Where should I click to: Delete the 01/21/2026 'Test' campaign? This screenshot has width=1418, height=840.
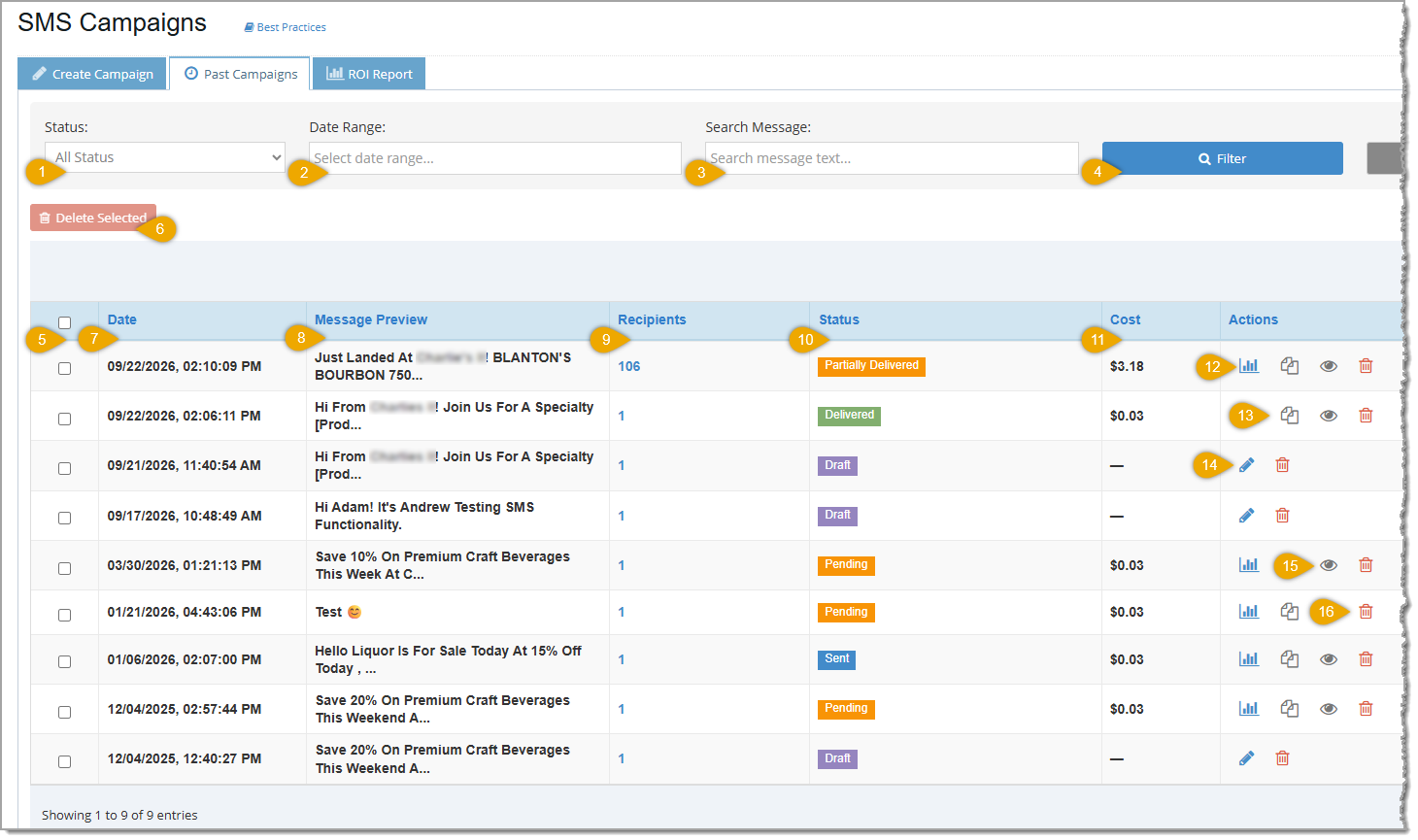point(1366,612)
